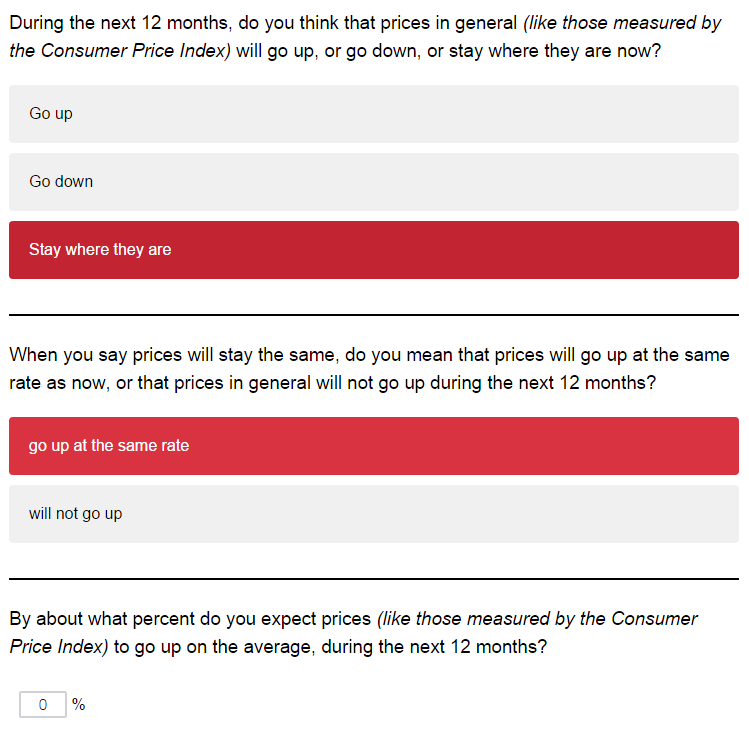Select the highlighted "Stay where they are" option
This screenshot has width=749, height=743.
point(374,250)
